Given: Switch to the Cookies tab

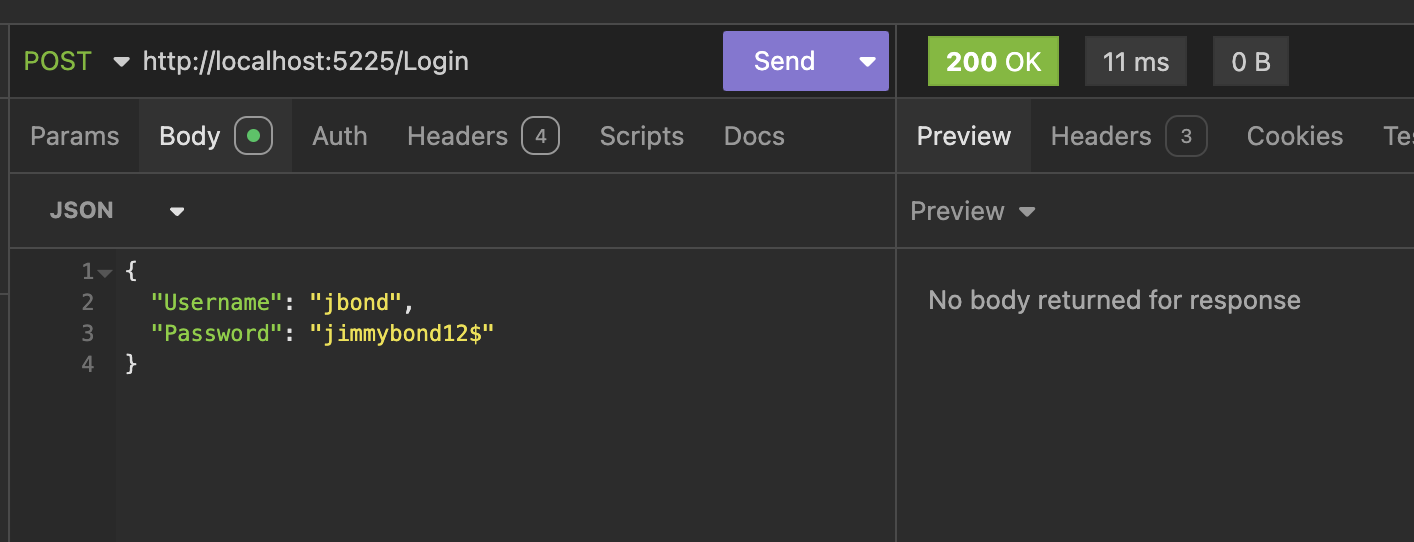Looking at the screenshot, I should click(1294, 136).
